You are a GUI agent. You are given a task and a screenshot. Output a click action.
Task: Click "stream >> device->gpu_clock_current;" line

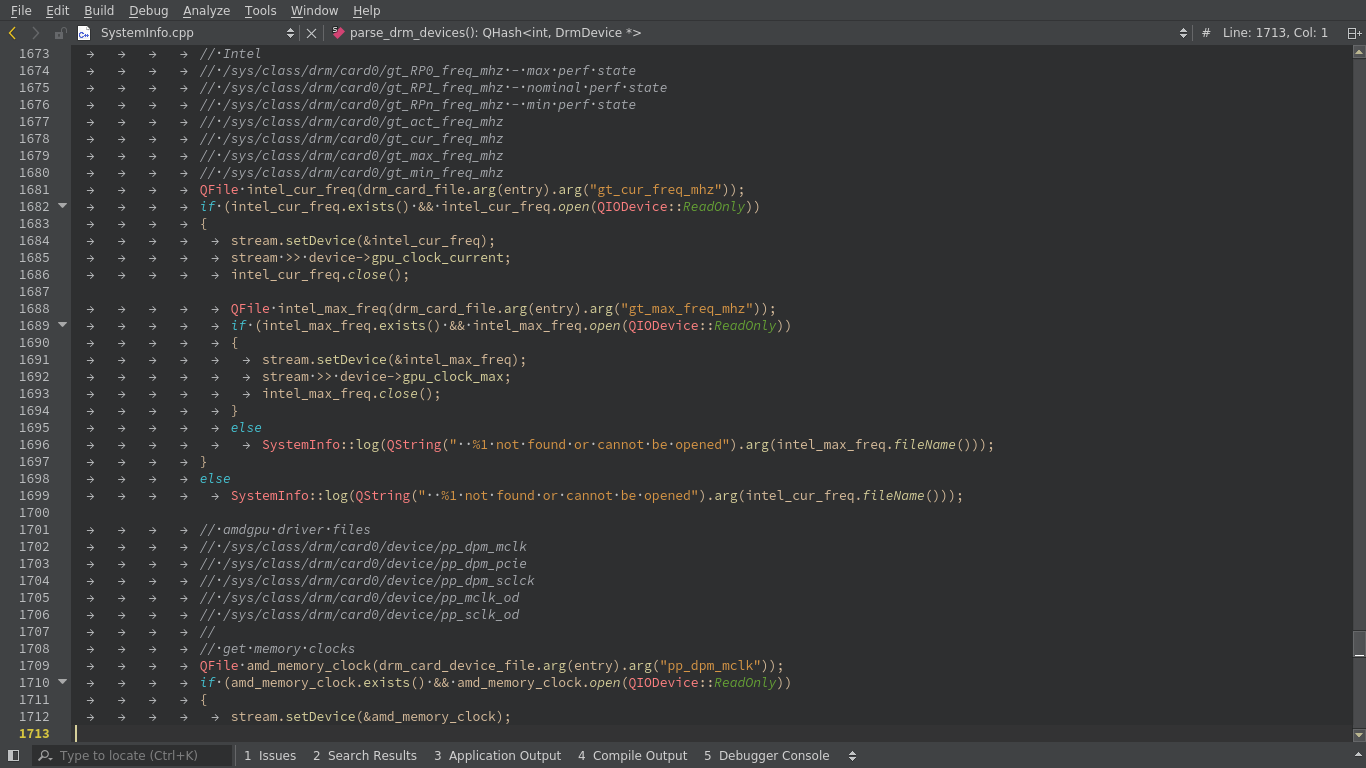(x=371, y=258)
